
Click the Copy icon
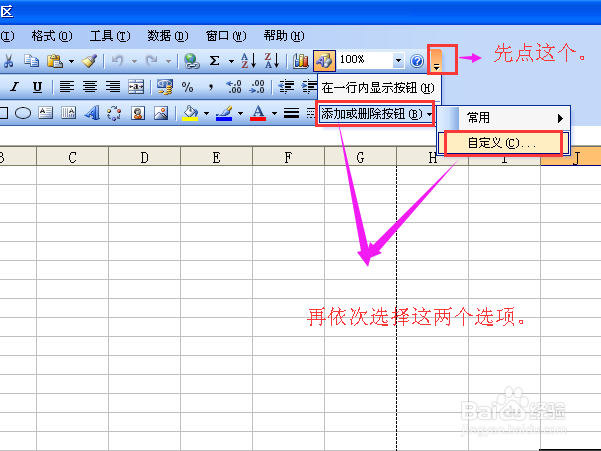(31, 61)
